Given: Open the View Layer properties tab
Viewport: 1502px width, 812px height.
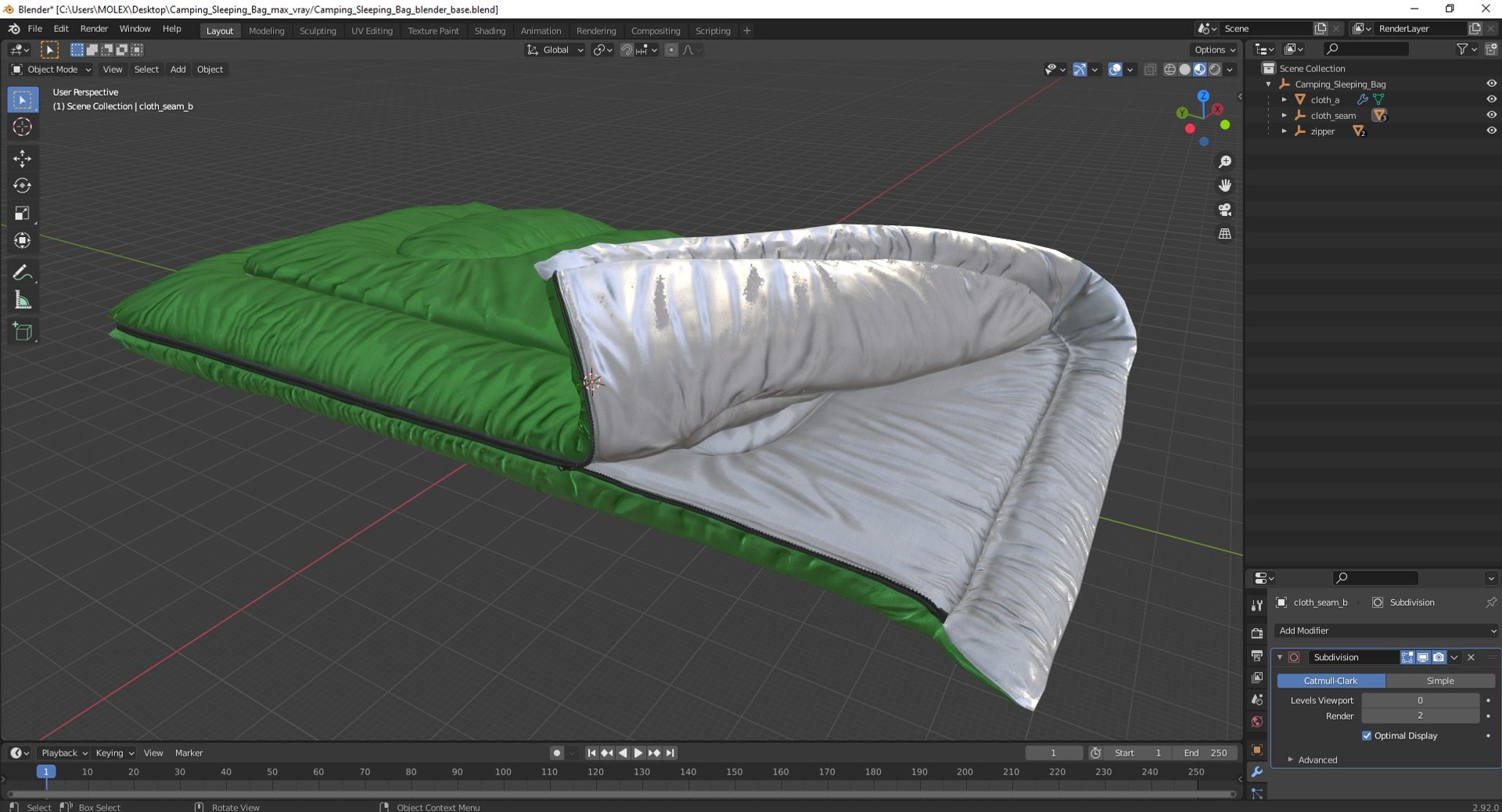Looking at the screenshot, I should pos(1257,677).
